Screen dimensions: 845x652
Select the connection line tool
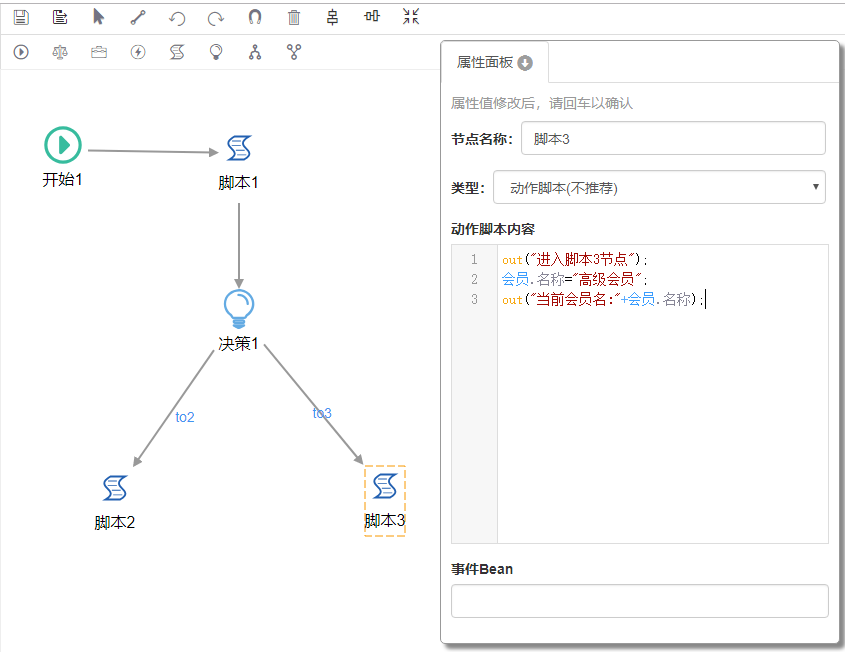[x=138, y=17]
